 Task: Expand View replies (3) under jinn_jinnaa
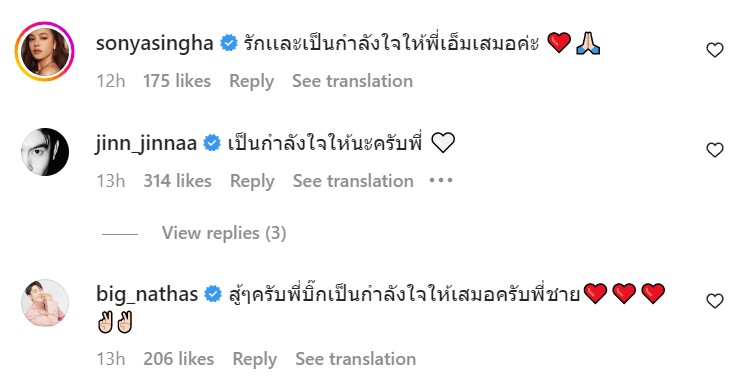click(224, 233)
